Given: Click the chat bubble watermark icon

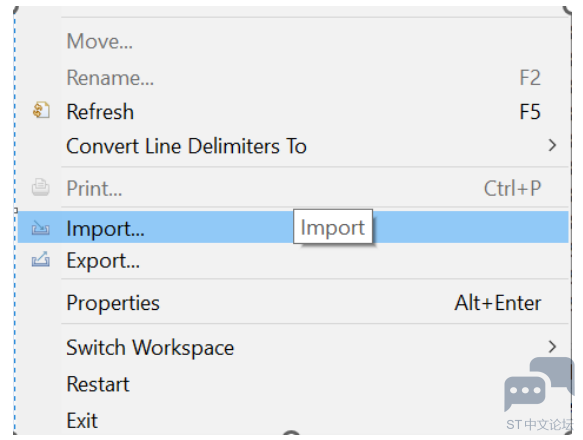Looking at the screenshot, I should click(x=538, y=383).
